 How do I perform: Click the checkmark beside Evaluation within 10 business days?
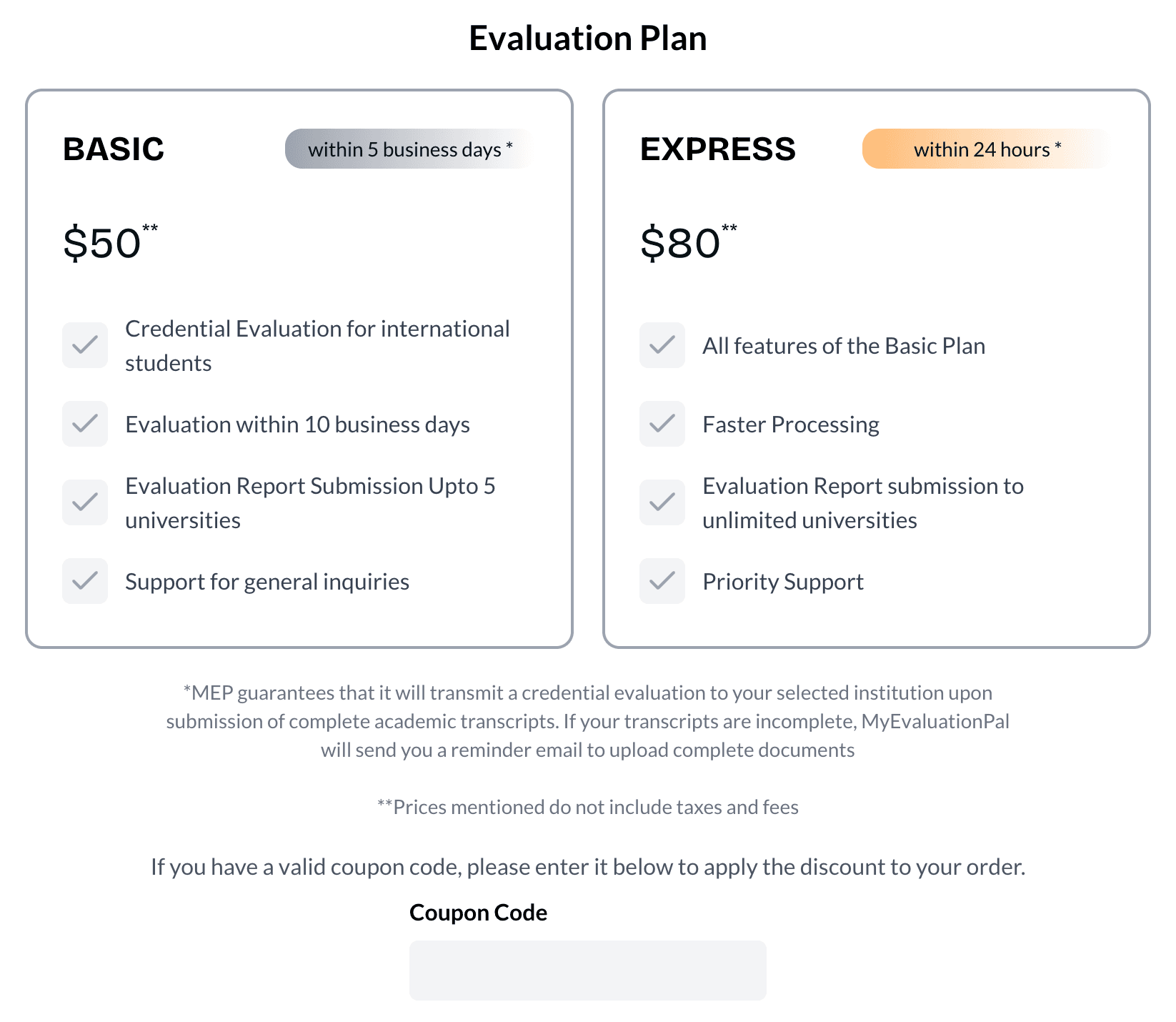tap(84, 425)
